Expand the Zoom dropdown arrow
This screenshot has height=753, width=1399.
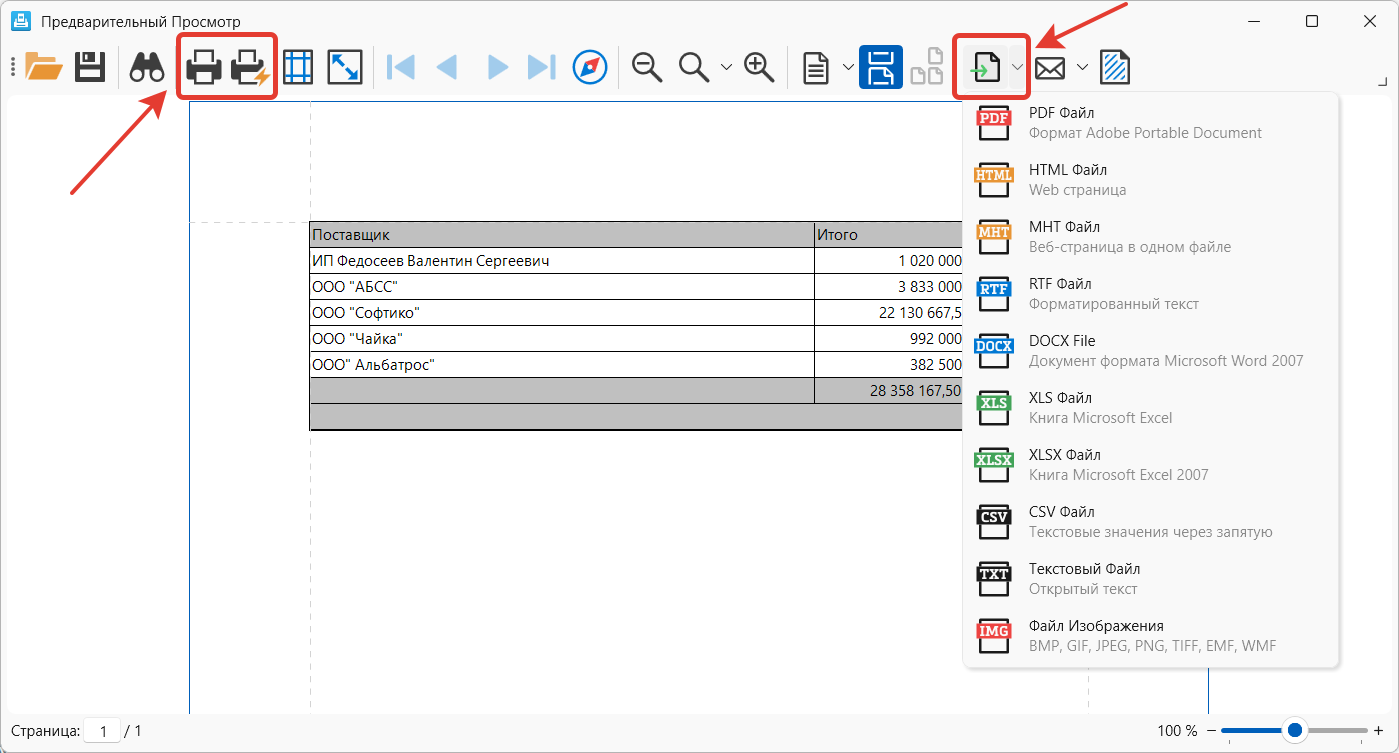click(x=727, y=67)
